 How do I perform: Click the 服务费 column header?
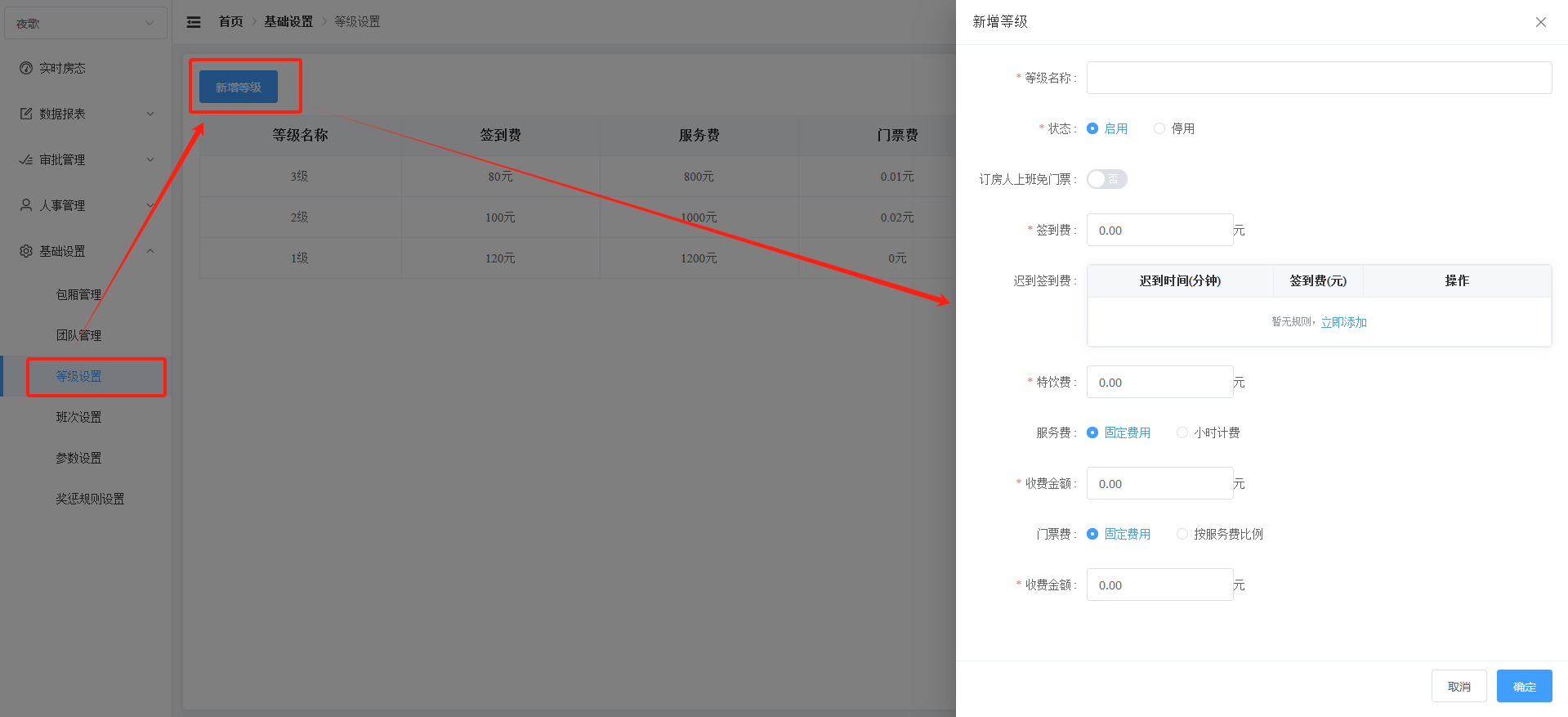point(699,135)
